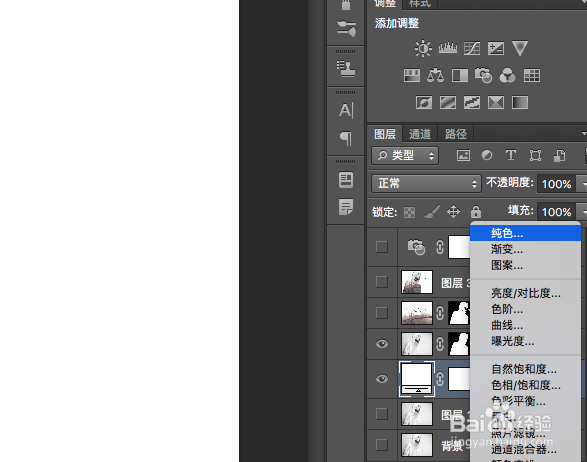Show 图层 1 via its visibility box
This screenshot has width=587, height=462.
[x=381, y=414]
